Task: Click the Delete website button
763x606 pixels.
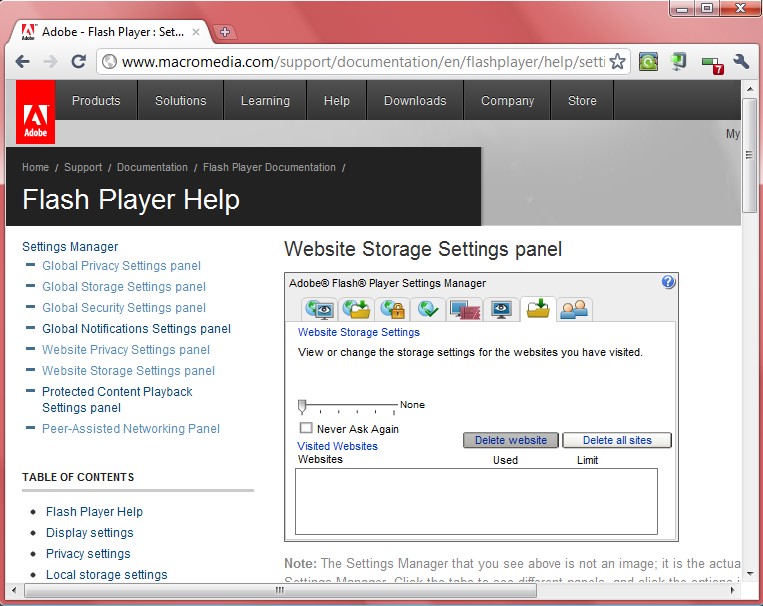Action: click(510, 440)
